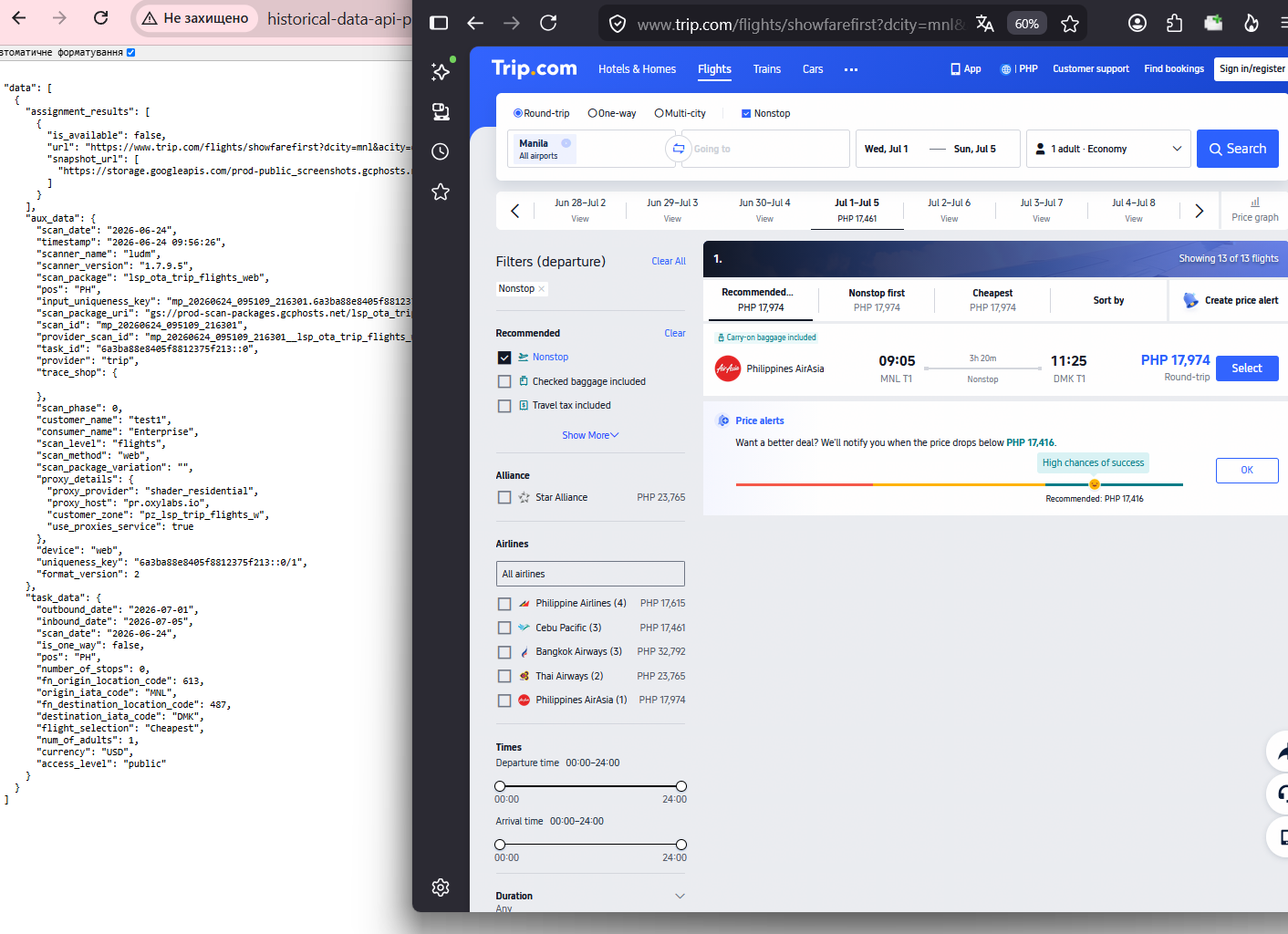Select the One-way radio button
The image size is (1288, 934).
[x=593, y=113]
